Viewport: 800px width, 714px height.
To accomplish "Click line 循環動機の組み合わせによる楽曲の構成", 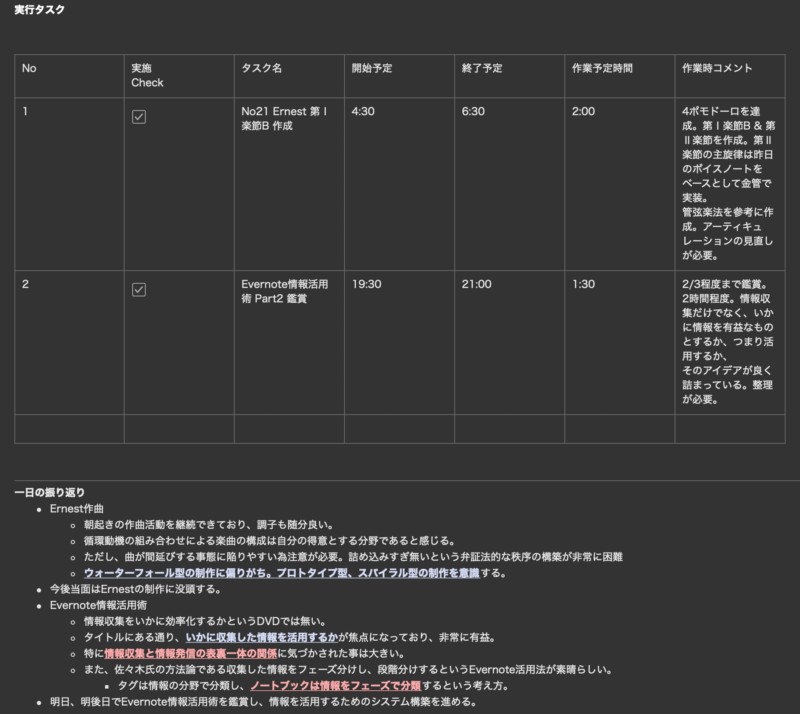I will click(269, 540).
